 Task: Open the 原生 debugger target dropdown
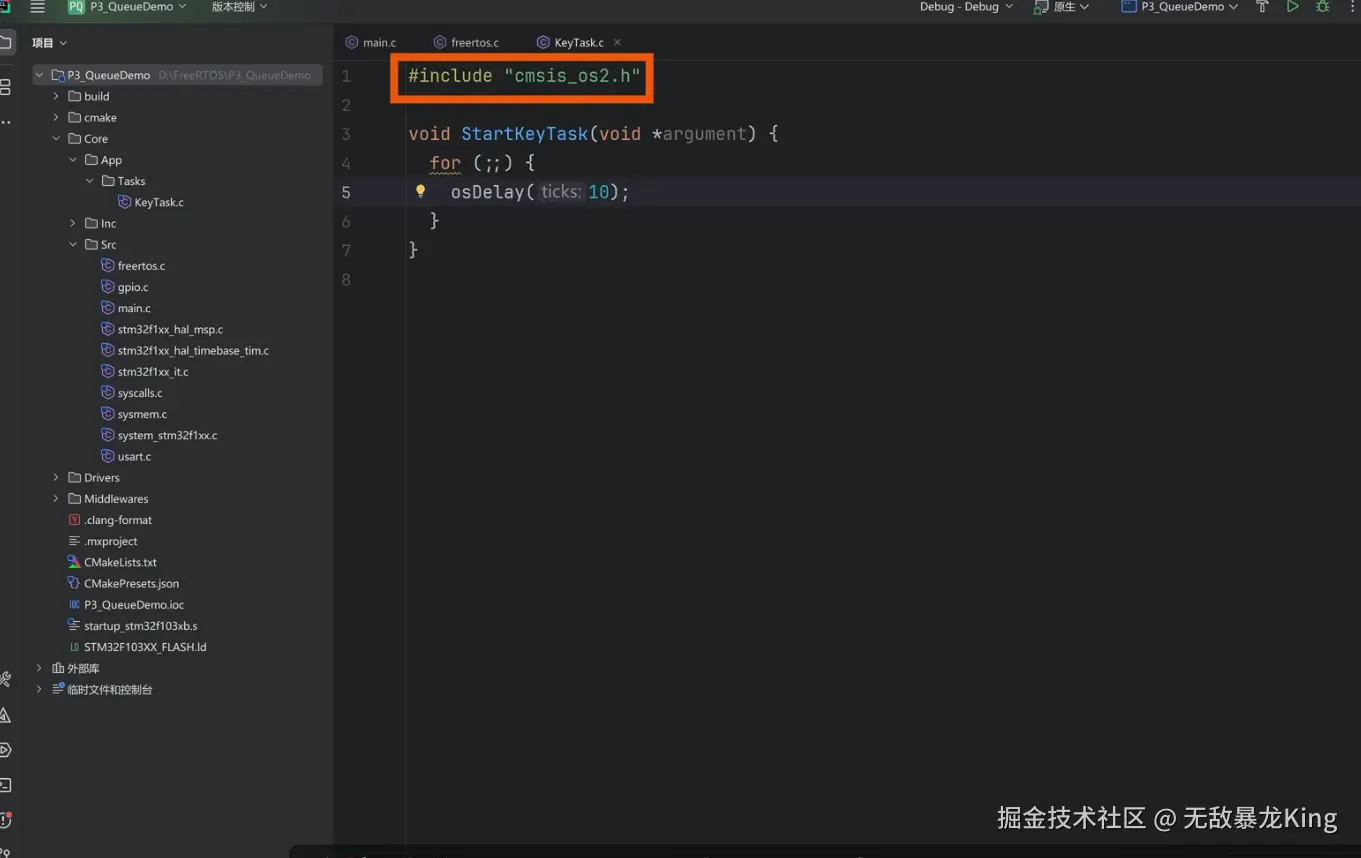click(x=1062, y=7)
